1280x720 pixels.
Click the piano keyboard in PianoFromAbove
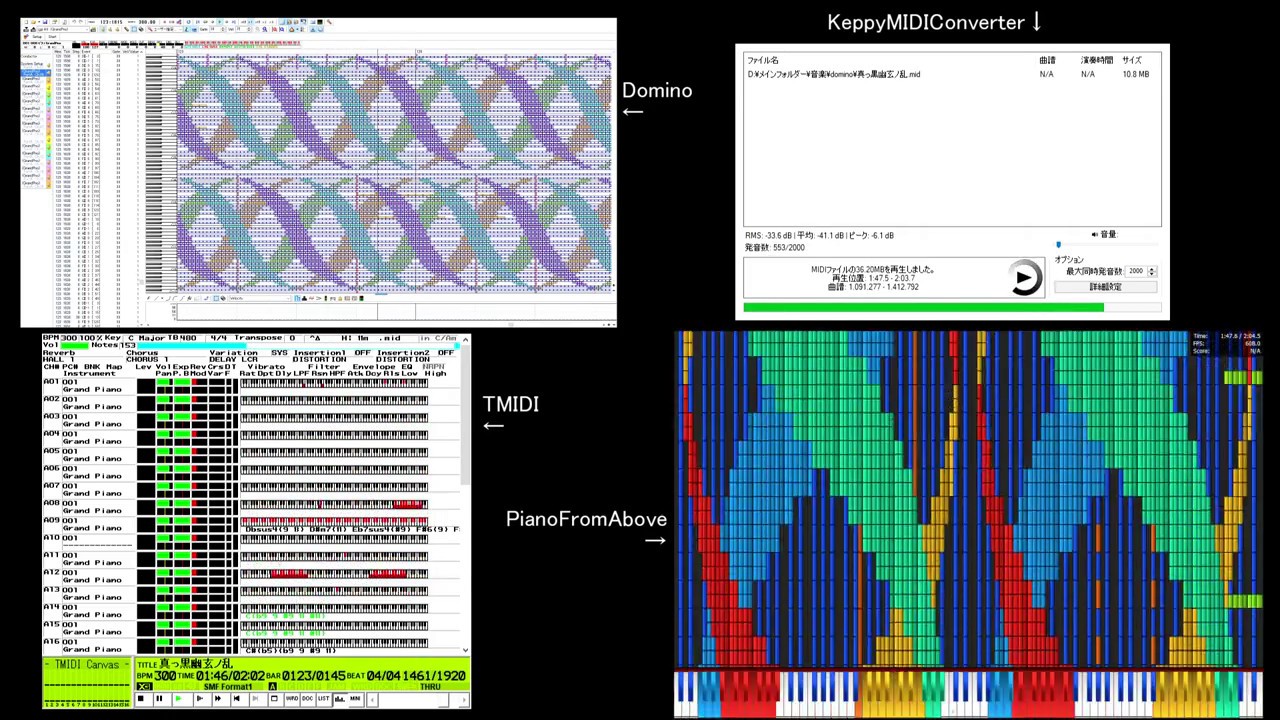pos(968,693)
